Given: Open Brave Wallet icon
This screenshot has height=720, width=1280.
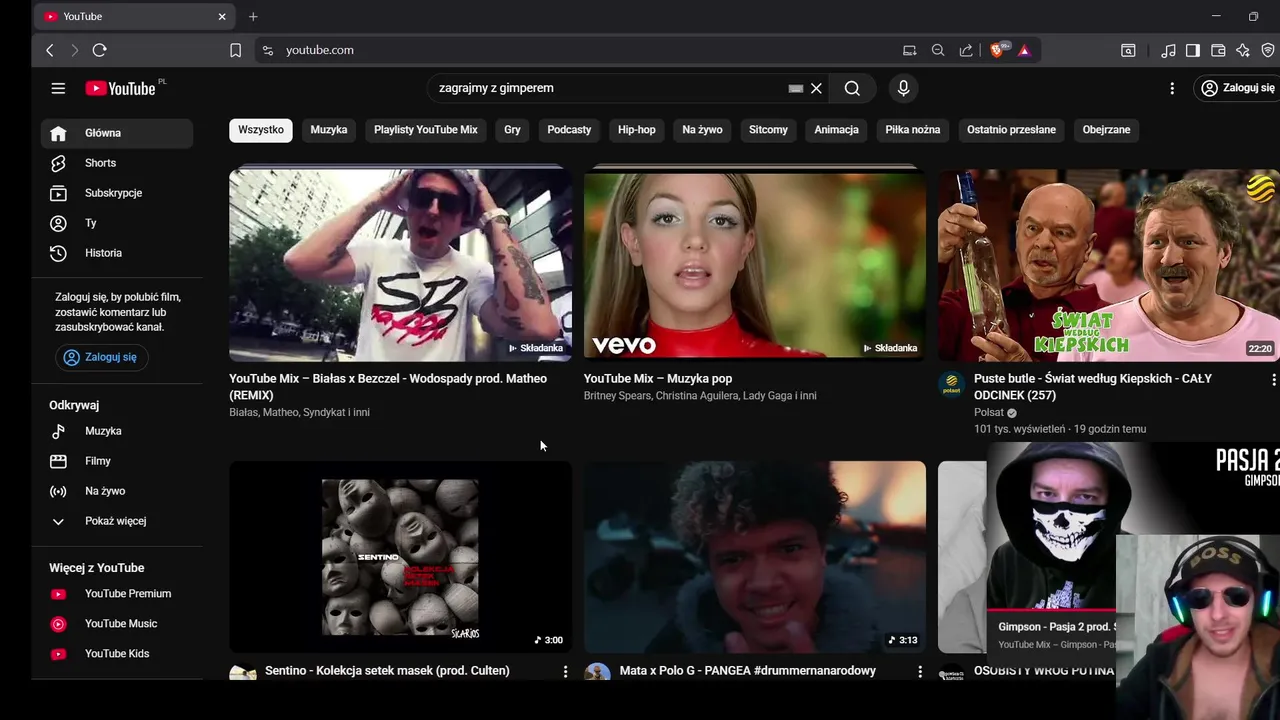Looking at the screenshot, I should click(x=1218, y=50).
